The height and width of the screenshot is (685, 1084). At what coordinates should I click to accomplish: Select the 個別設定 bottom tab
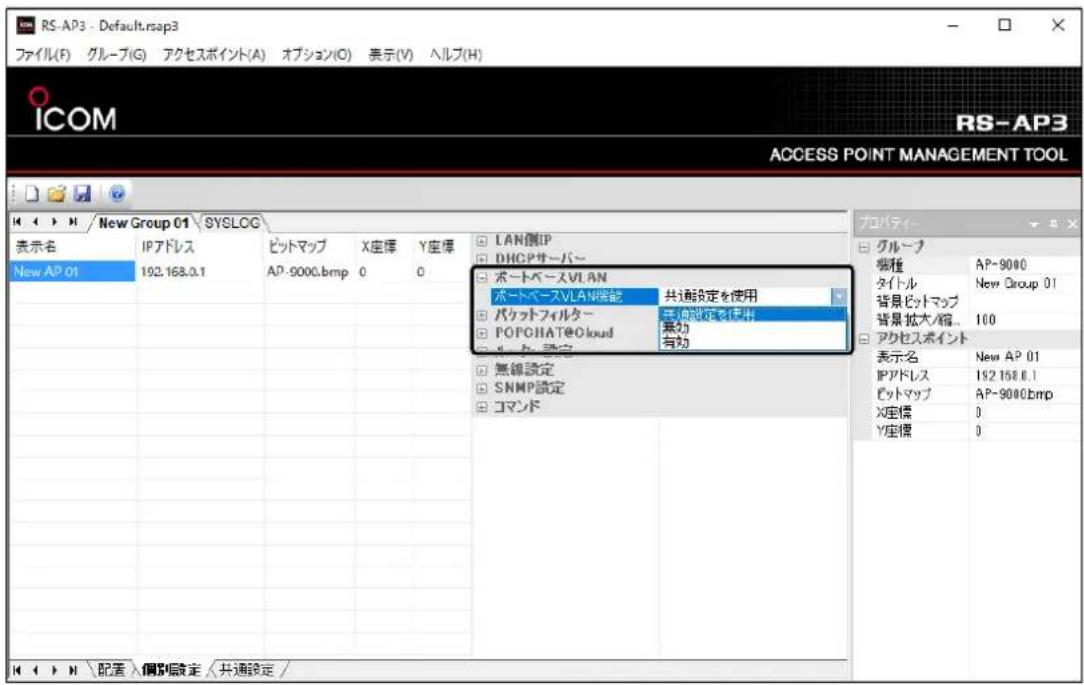coord(171,670)
